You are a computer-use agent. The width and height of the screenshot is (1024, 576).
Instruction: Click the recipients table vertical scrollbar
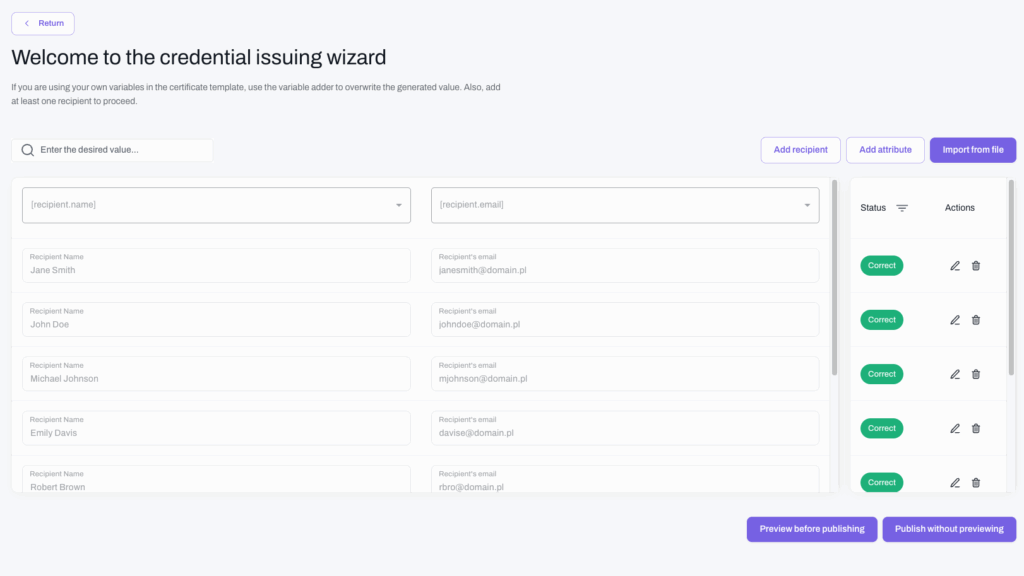pos(834,278)
